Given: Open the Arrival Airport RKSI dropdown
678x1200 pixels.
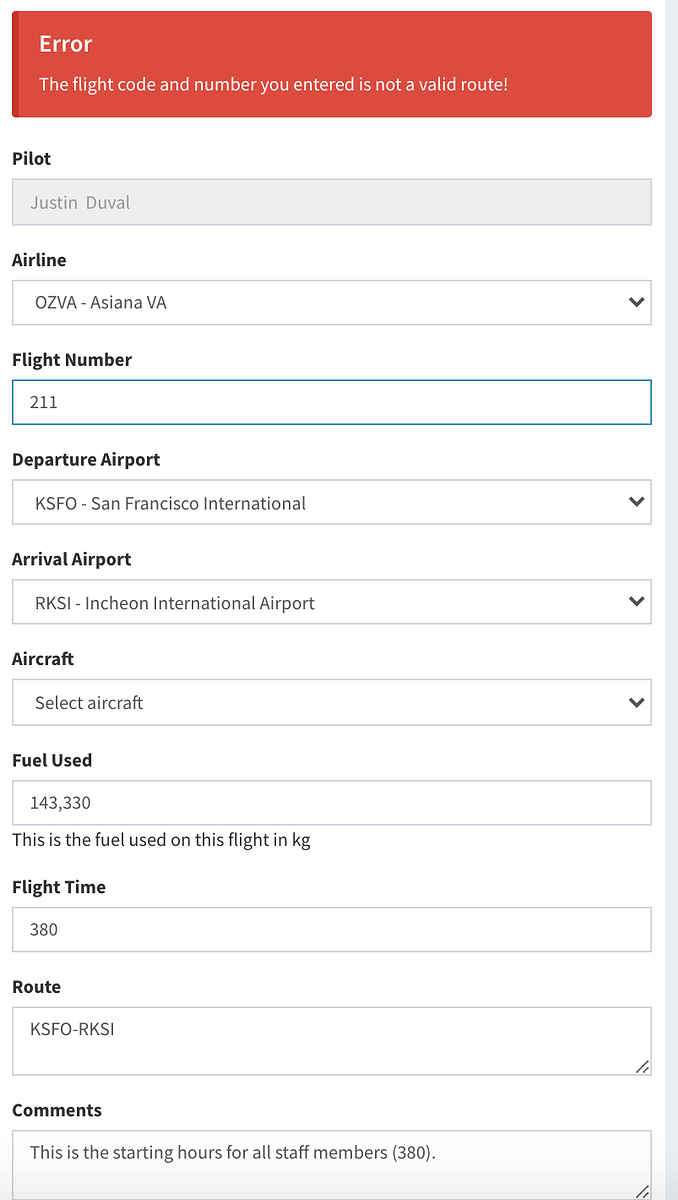Looking at the screenshot, I should pos(331,602).
